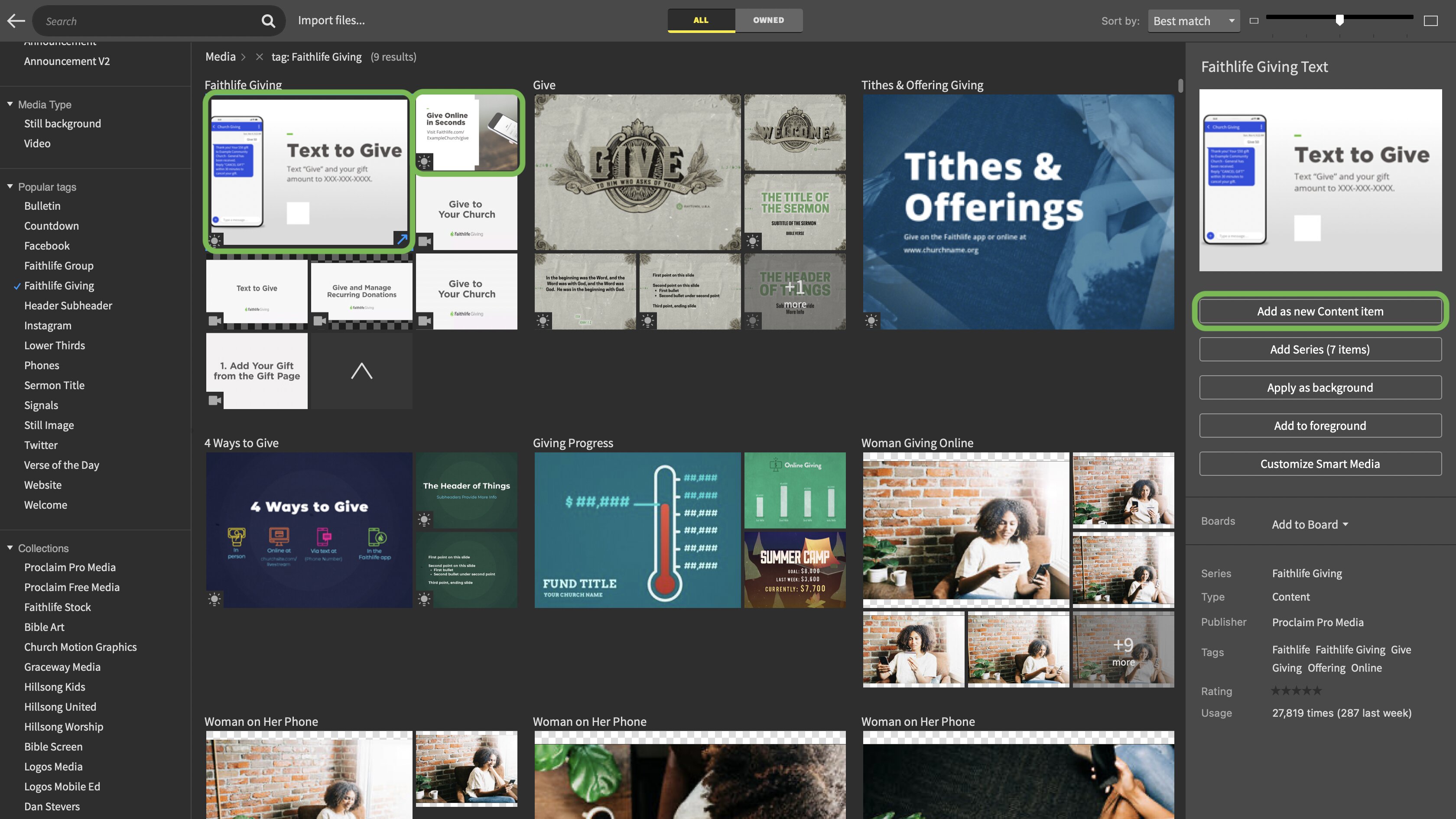Click the Offering tag link
Screen dimensions: 1456x819
[1326, 667]
